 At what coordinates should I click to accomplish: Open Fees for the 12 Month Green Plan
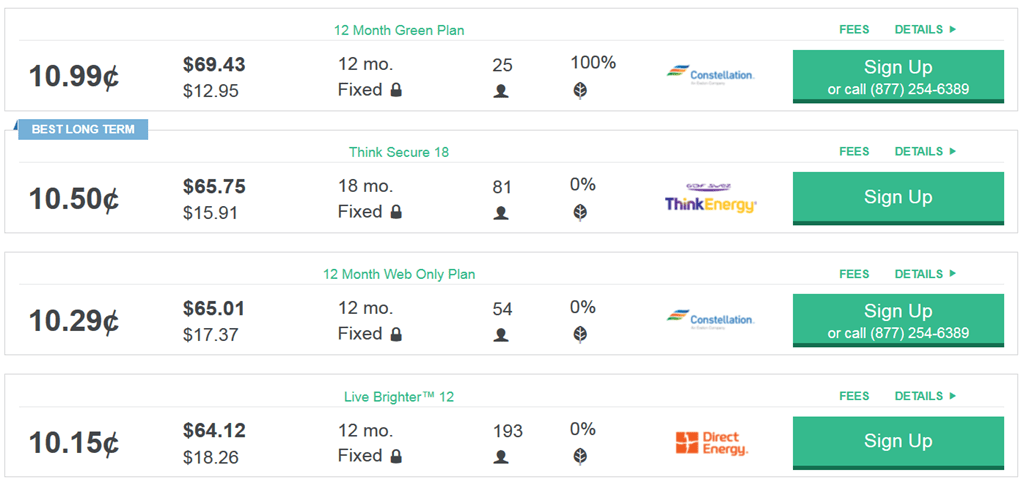[854, 30]
